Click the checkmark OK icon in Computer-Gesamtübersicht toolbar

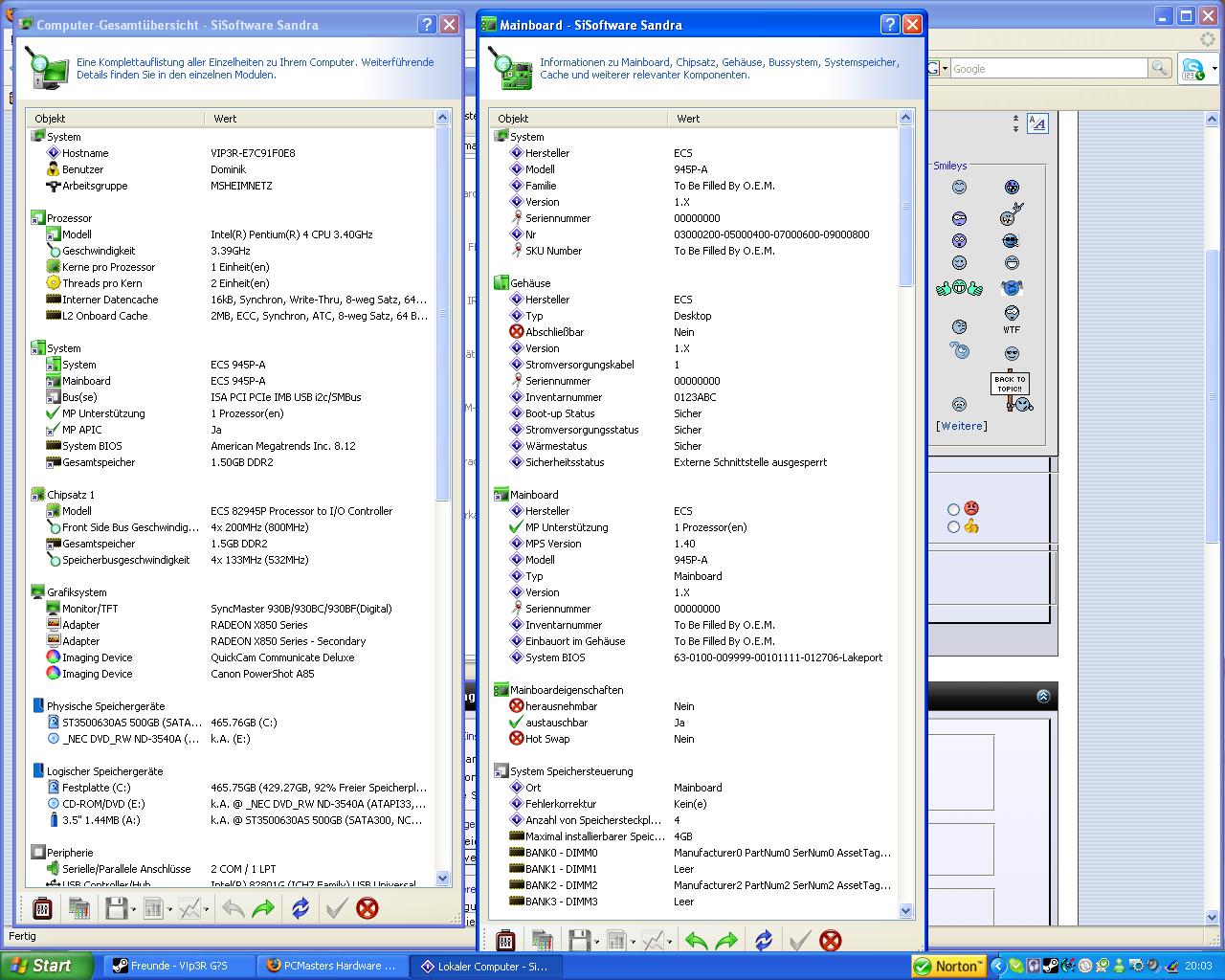[x=336, y=908]
